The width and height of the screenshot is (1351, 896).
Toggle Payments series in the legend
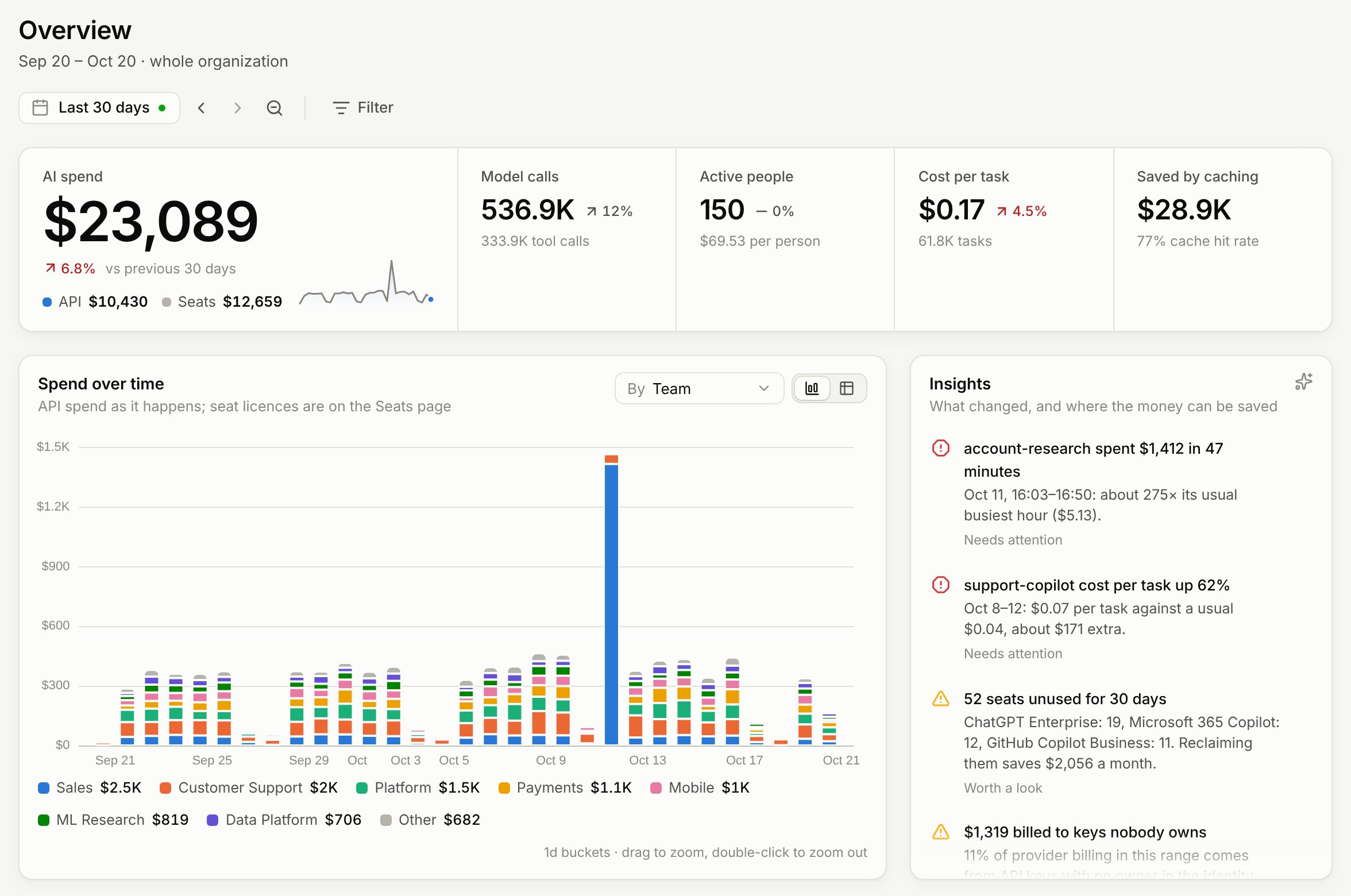565,788
